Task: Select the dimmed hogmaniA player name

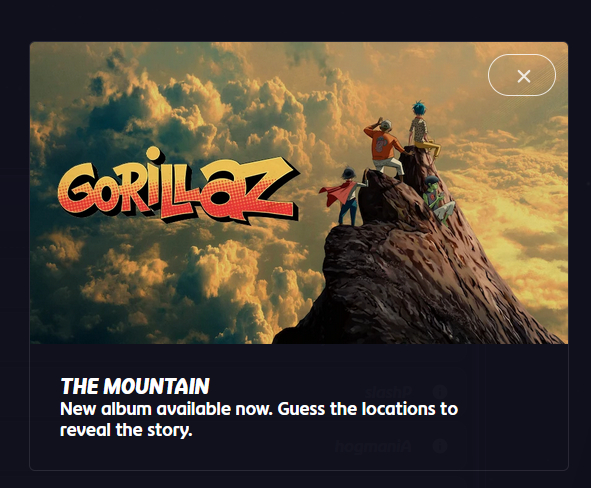Action: [373, 447]
